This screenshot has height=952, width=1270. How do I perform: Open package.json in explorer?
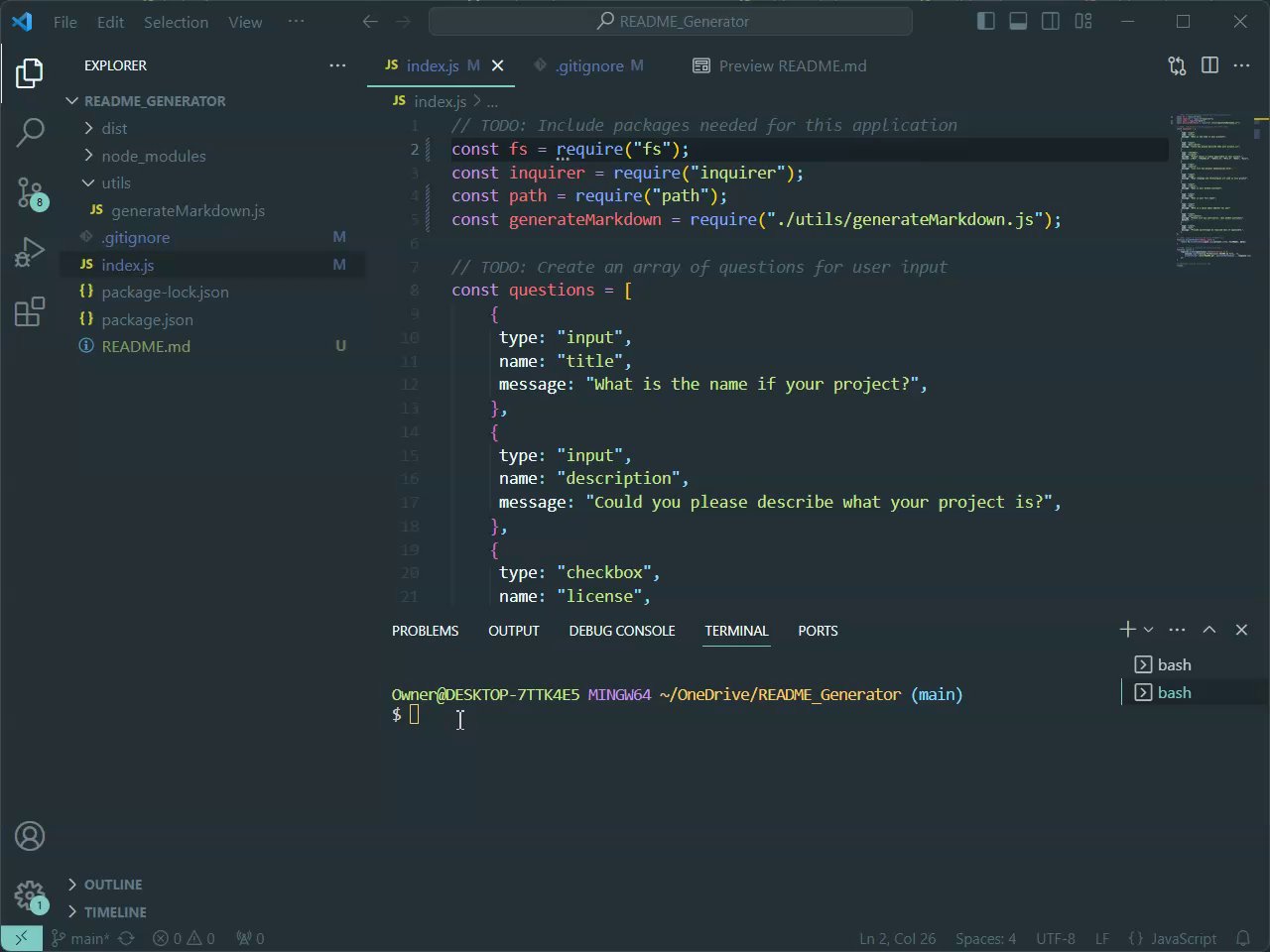coord(147,319)
